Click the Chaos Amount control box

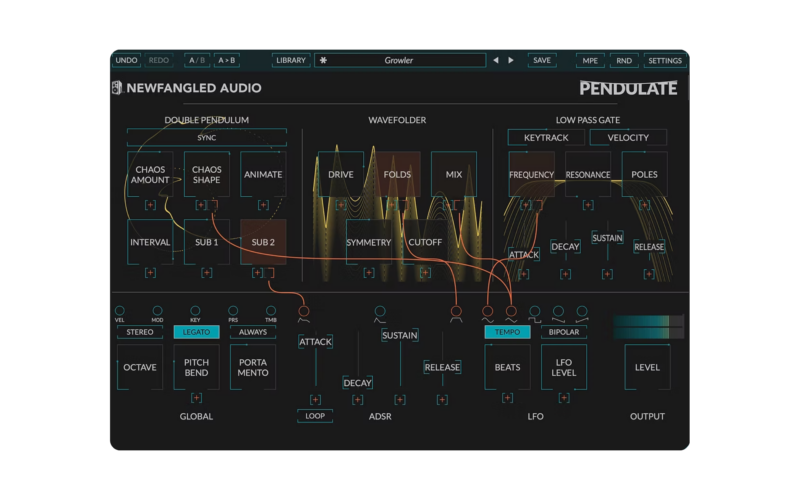(150, 174)
